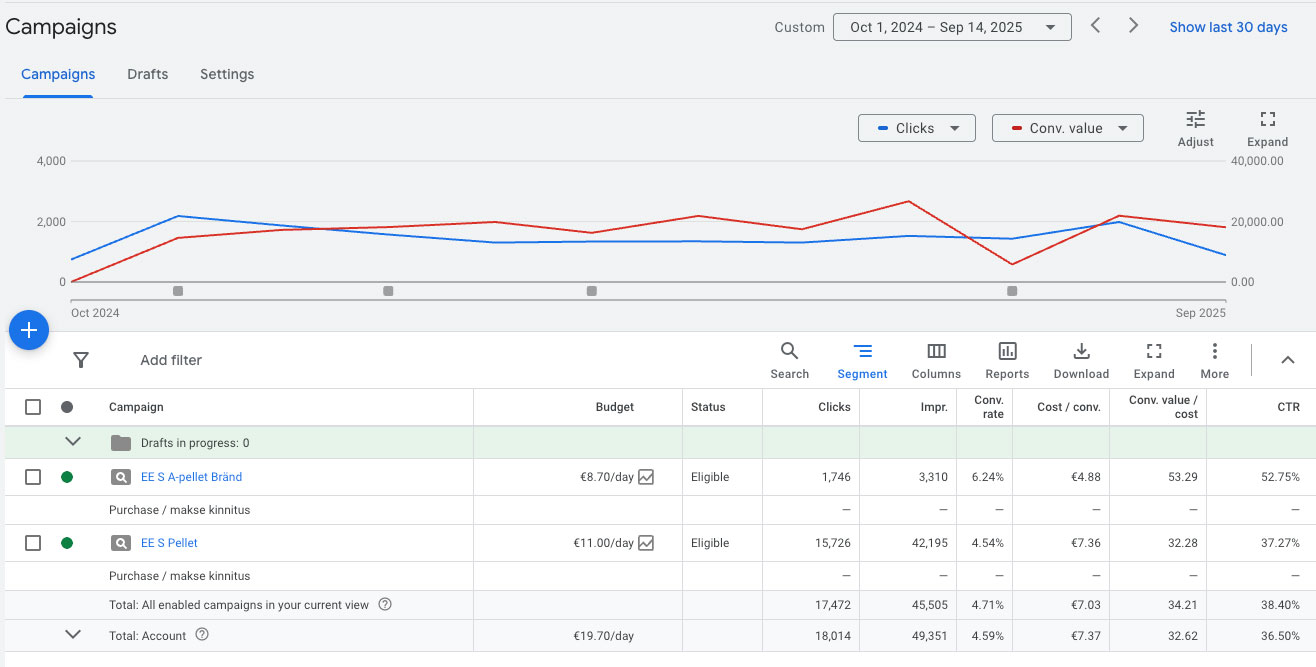
Task: Click the Segment icon
Action: [862, 360]
